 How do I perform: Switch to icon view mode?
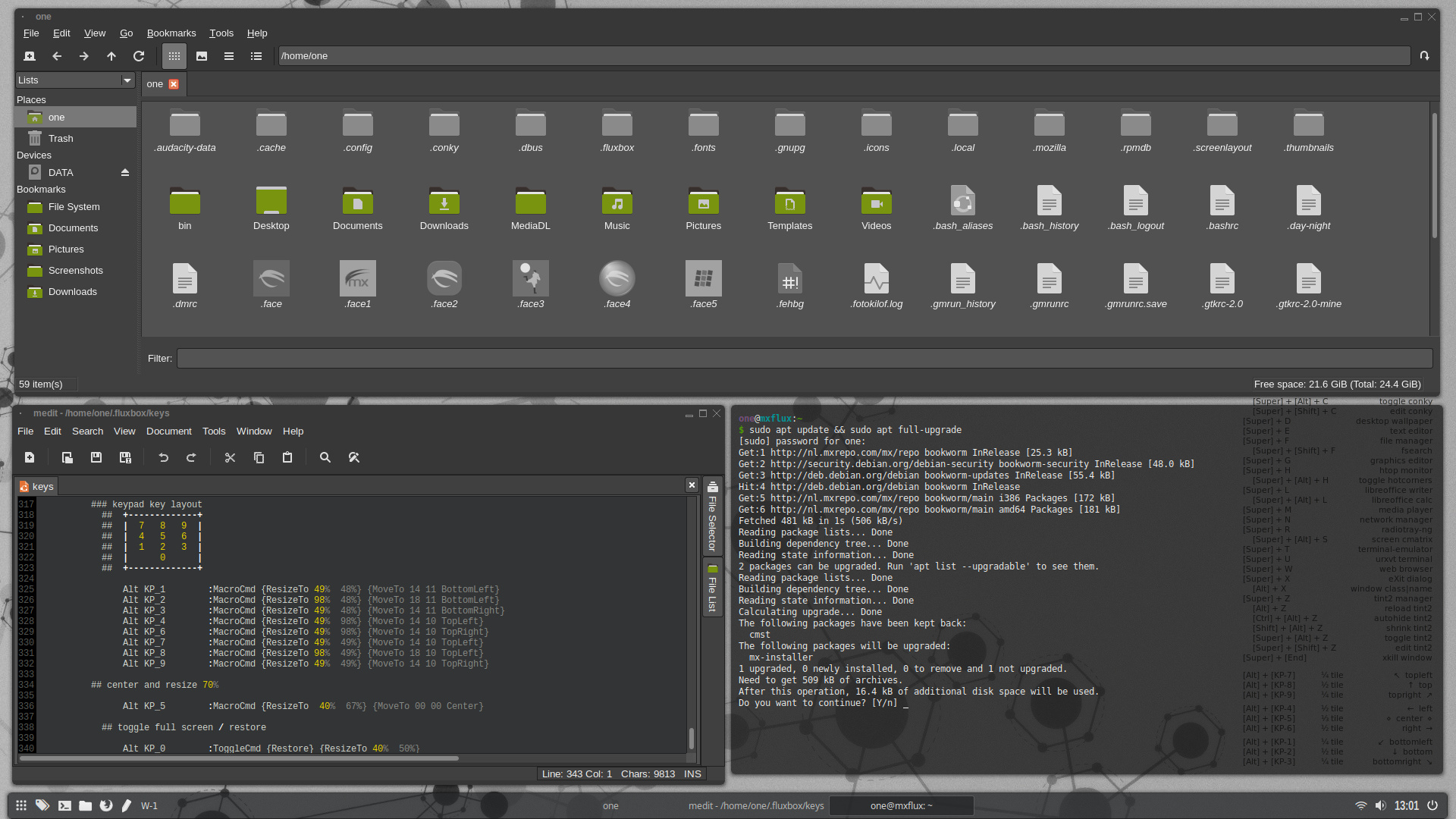tap(174, 56)
